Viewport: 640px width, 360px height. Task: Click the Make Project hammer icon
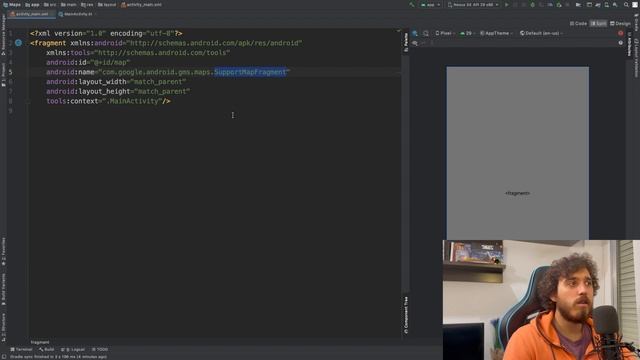coord(411,5)
